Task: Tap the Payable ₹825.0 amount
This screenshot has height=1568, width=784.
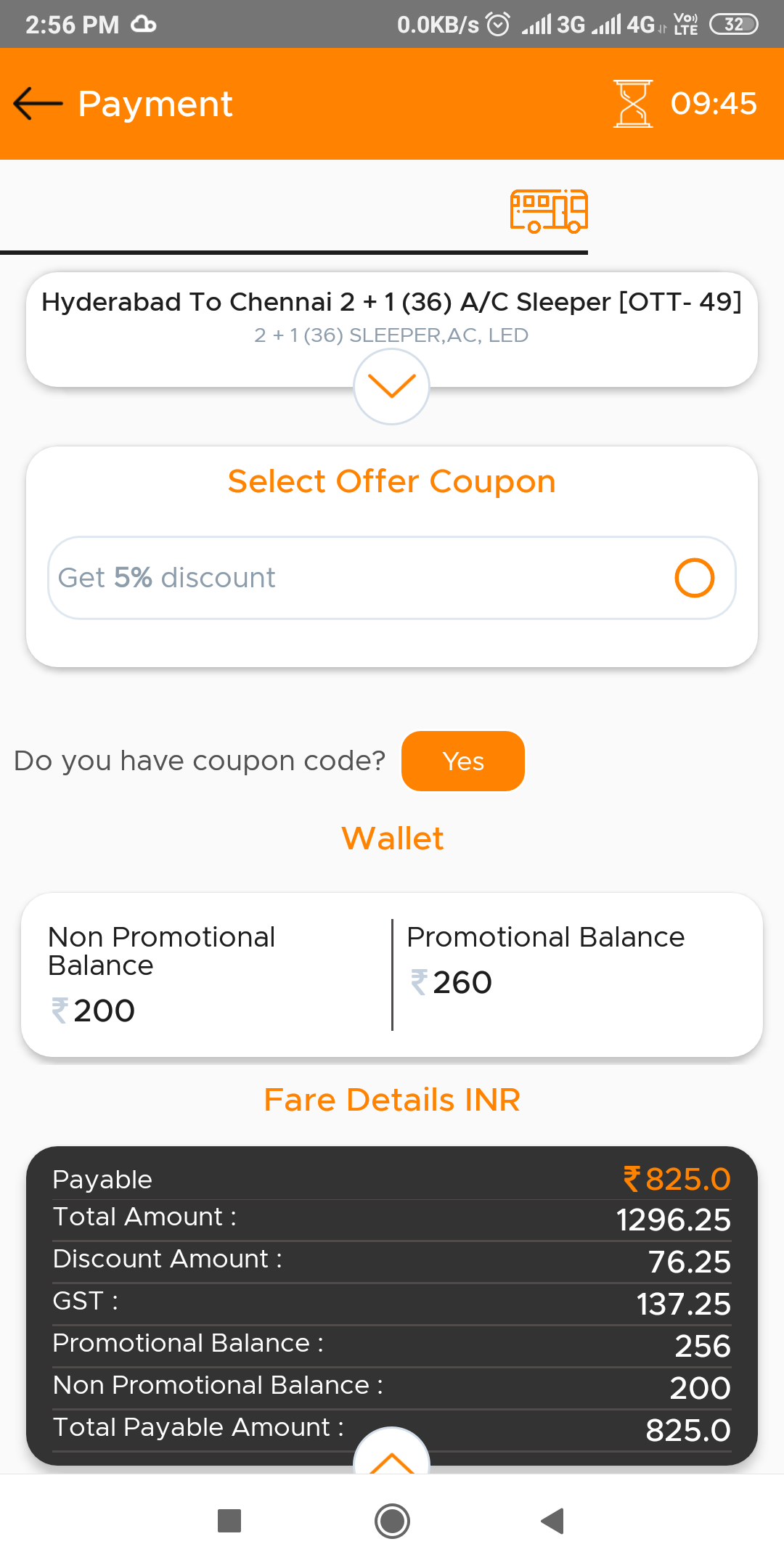Action: (x=677, y=1179)
